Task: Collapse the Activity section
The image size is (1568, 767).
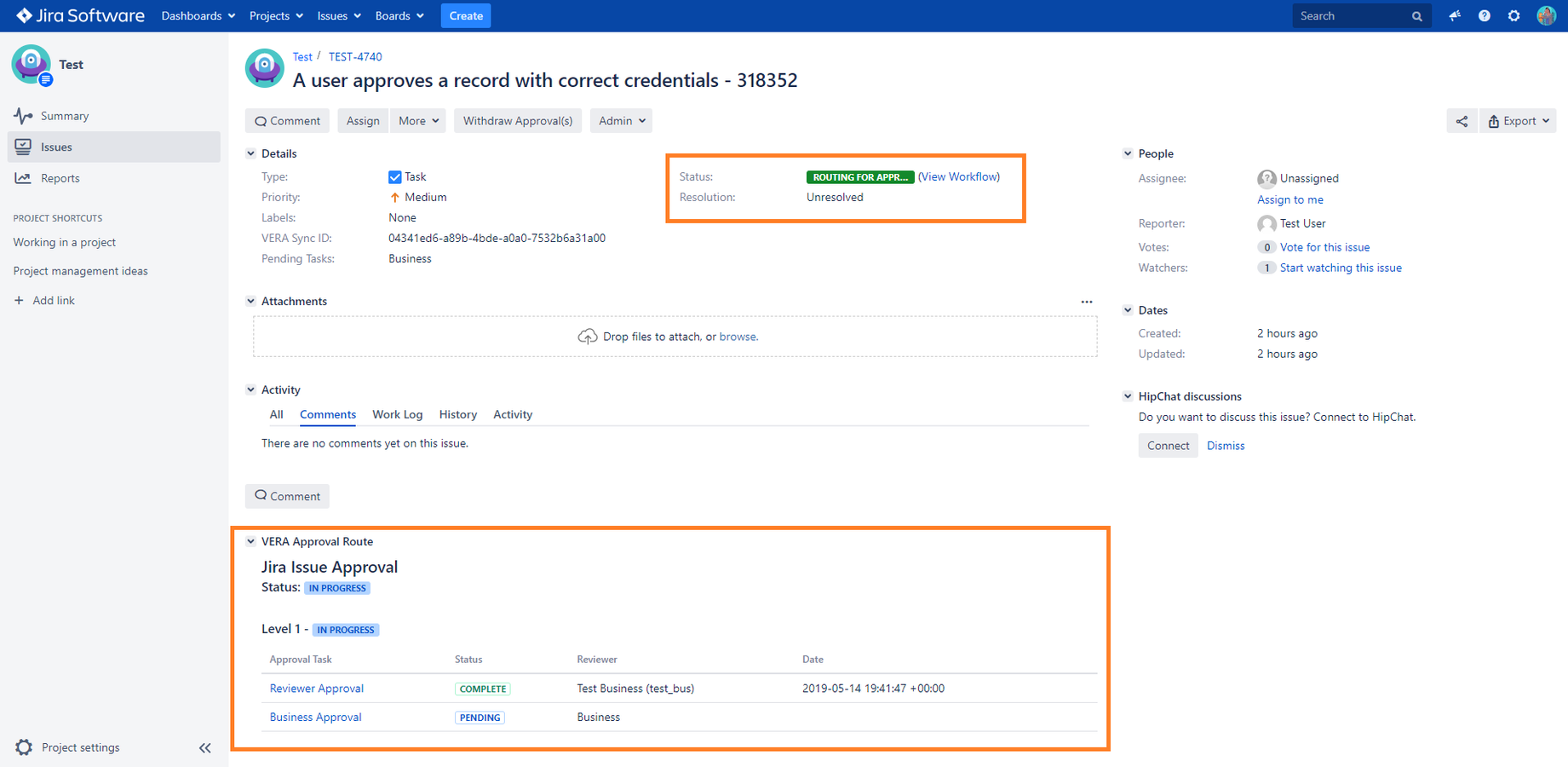Action: 250,389
